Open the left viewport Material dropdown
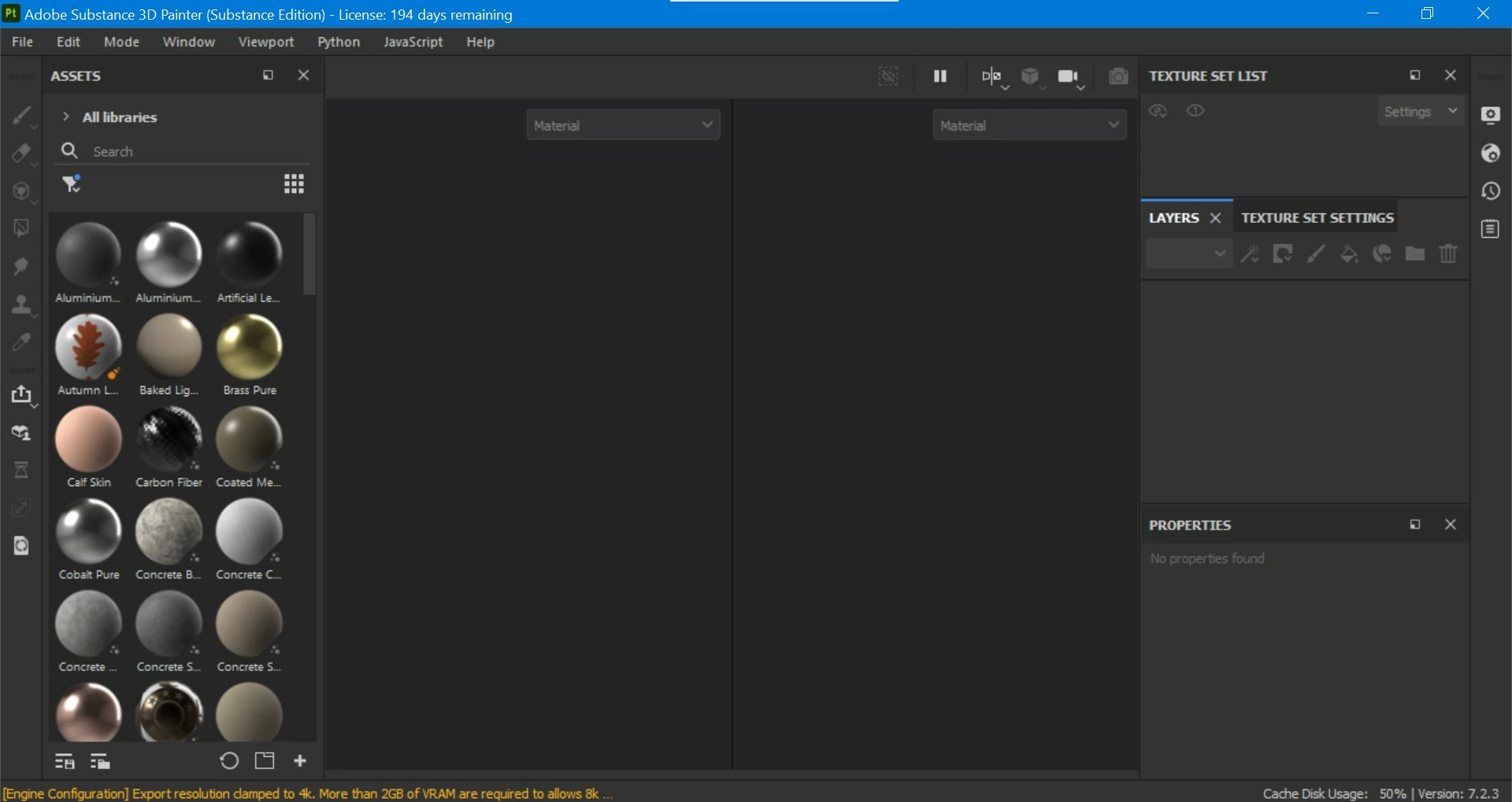Image resolution: width=1512 pixels, height=802 pixels. coord(623,125)
